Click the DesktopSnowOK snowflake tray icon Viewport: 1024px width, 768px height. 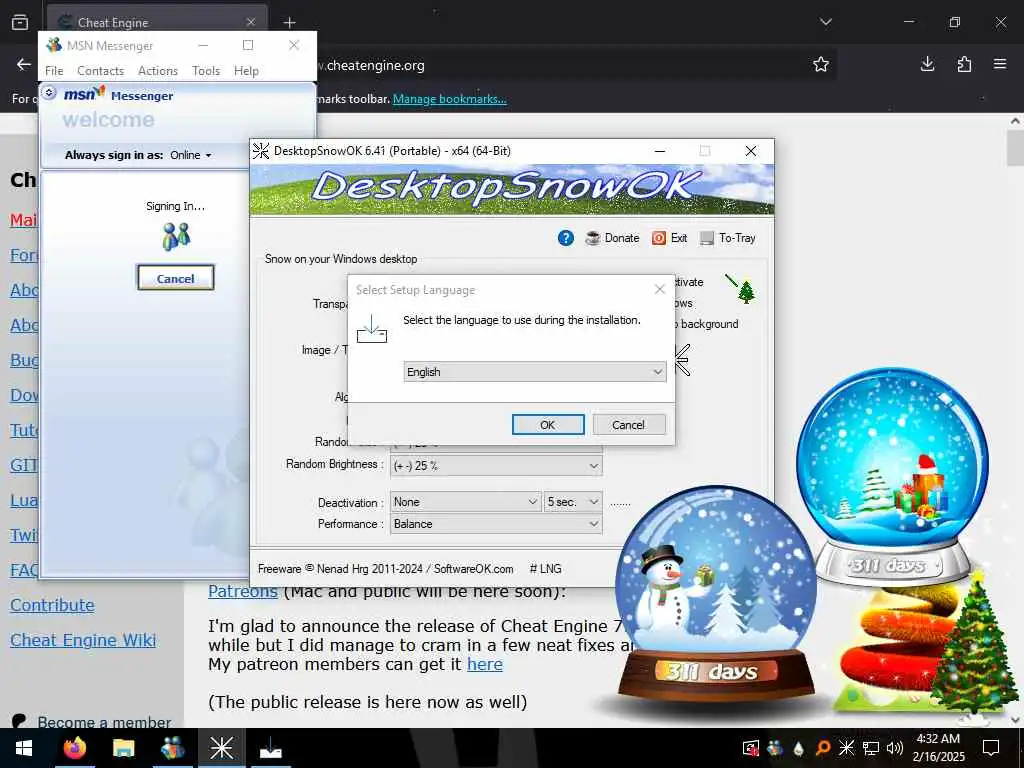coord(846,748)
